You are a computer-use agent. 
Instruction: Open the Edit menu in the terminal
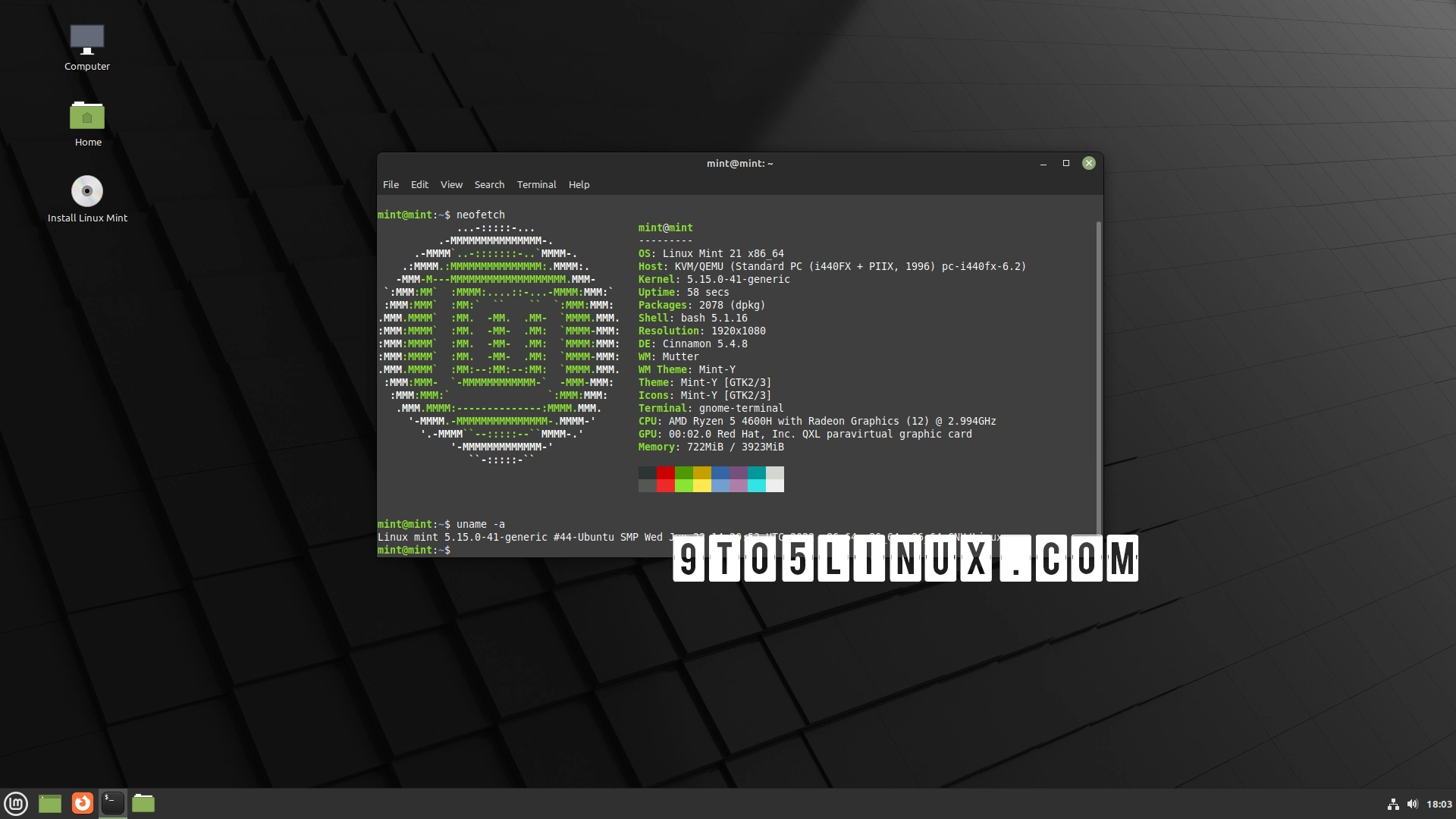coord(419,184)
